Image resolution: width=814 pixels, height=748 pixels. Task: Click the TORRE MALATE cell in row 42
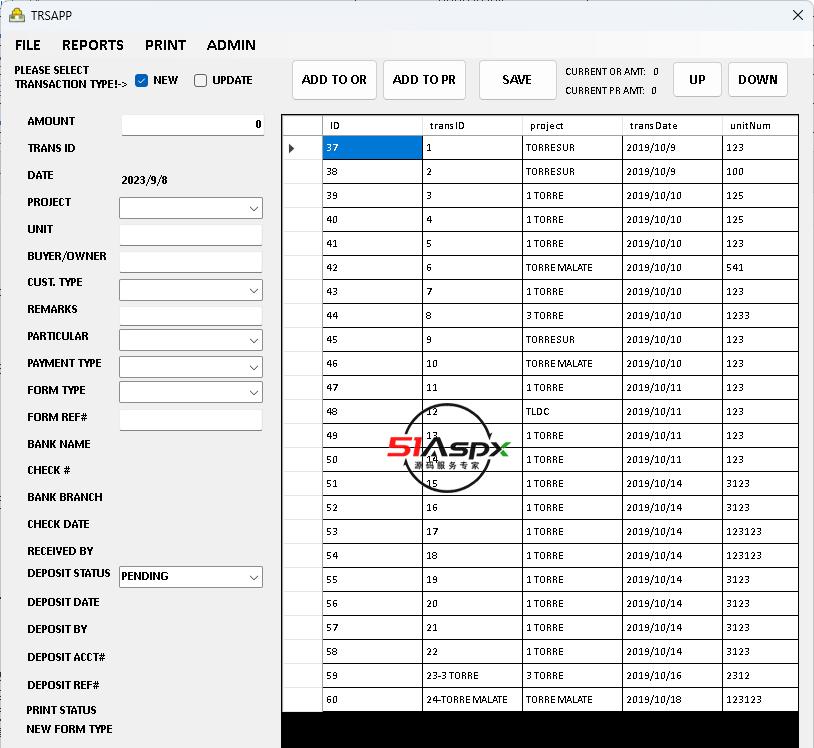pyautogui.click(x=572, y=268)
